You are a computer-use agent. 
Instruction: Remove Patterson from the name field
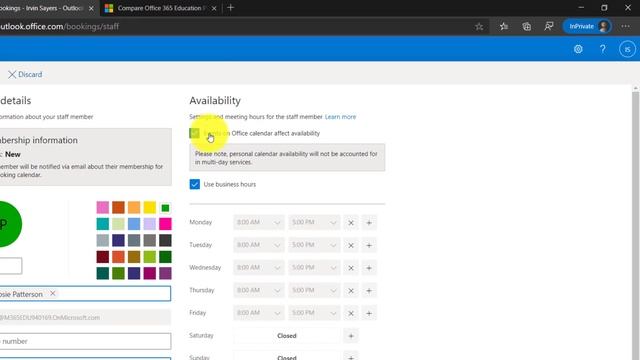coord(53,293)
